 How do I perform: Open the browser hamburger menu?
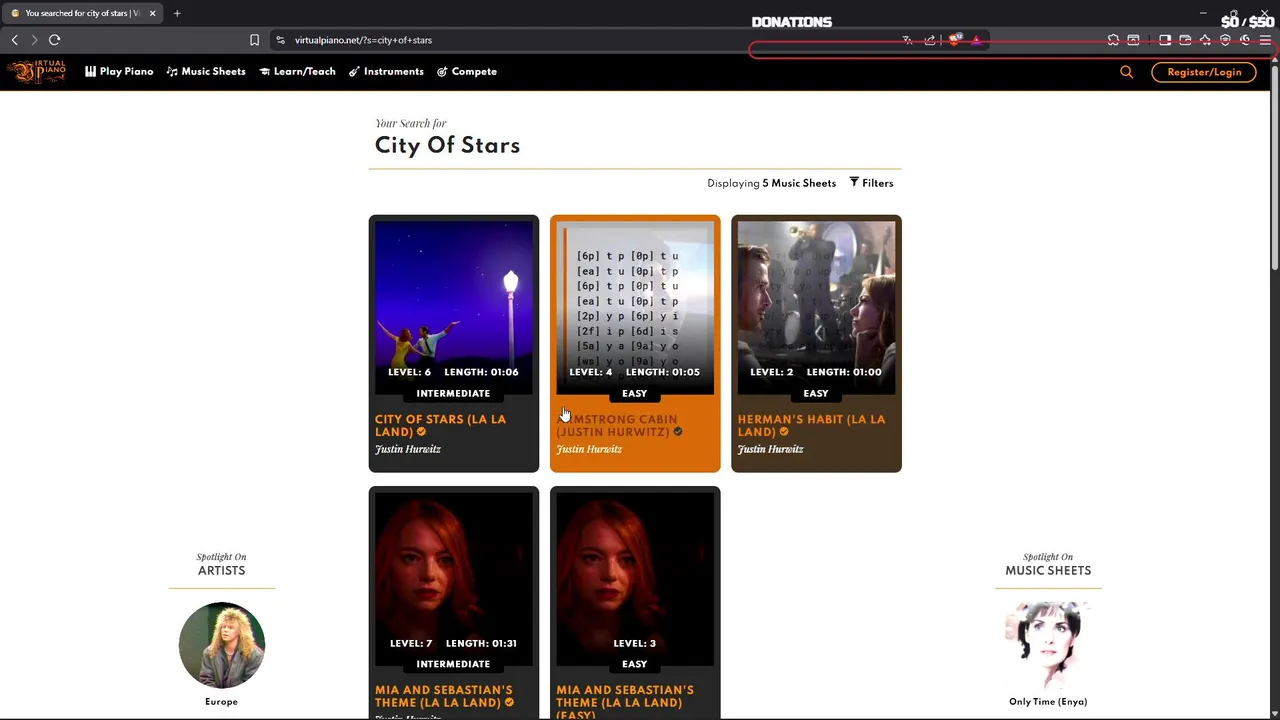[x=1265, y=40]
